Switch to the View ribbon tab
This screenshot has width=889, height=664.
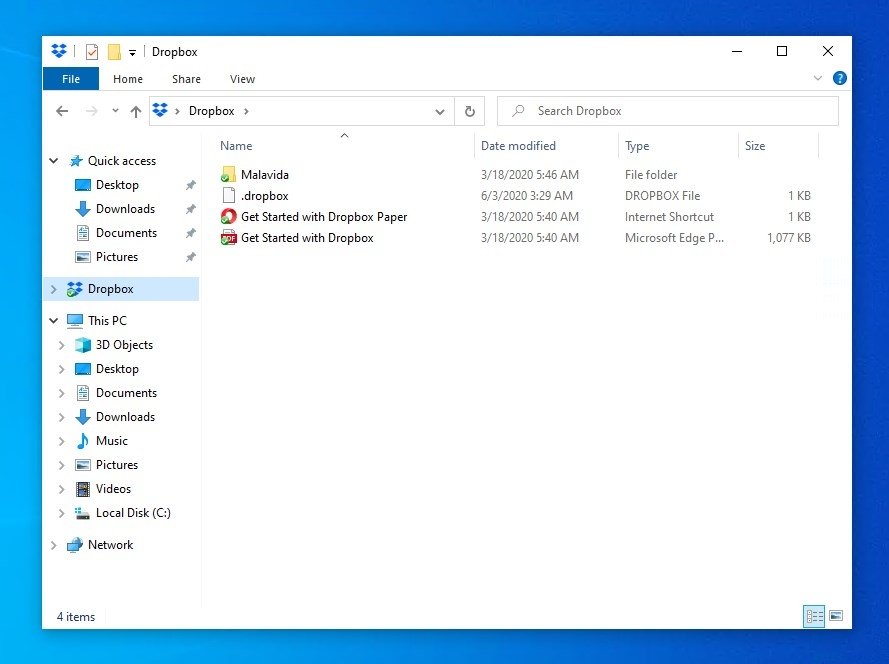coord(242,79)
